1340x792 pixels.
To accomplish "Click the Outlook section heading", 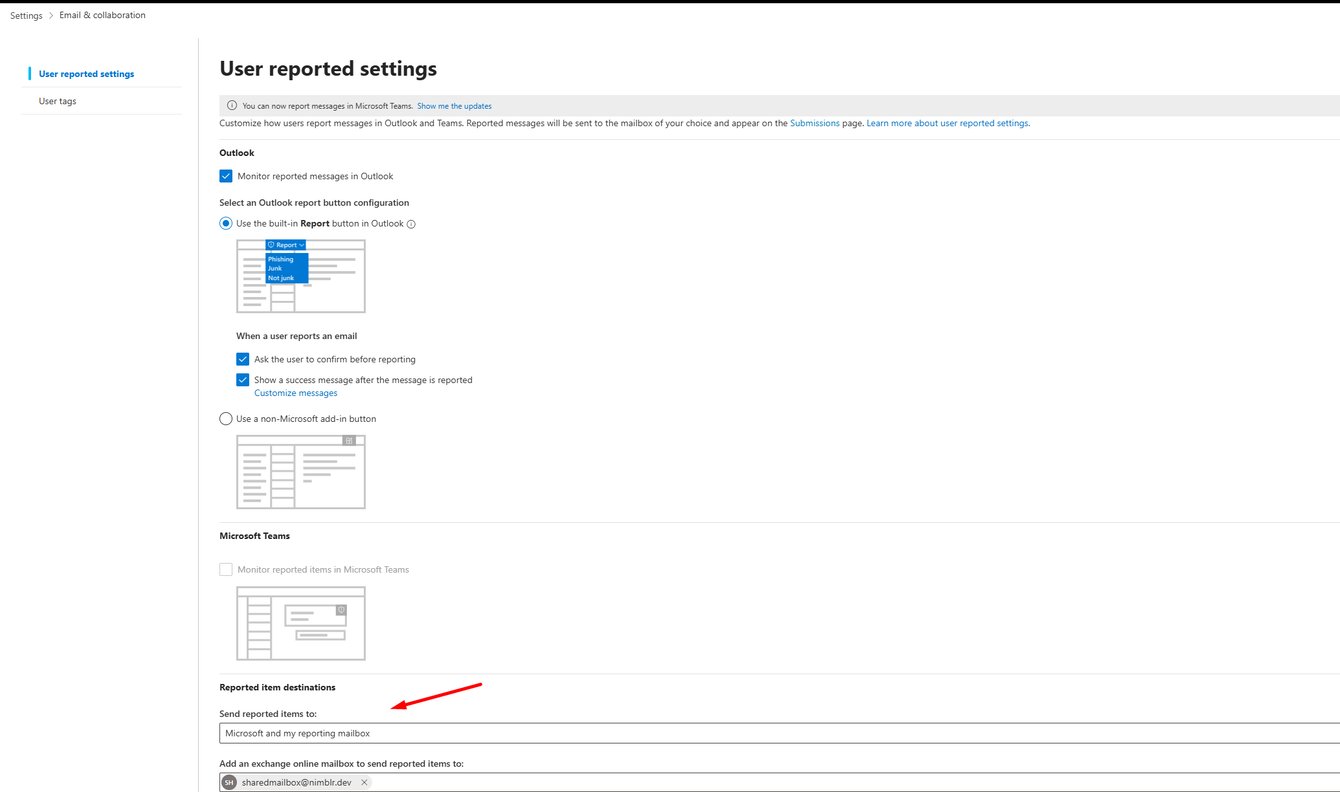I will (x=237, y=153).
